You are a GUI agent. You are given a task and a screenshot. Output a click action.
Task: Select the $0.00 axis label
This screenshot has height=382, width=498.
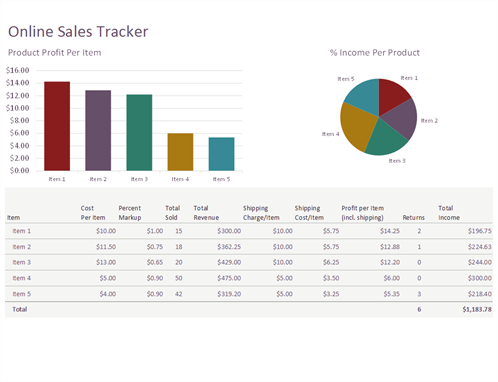click(19, 171)
